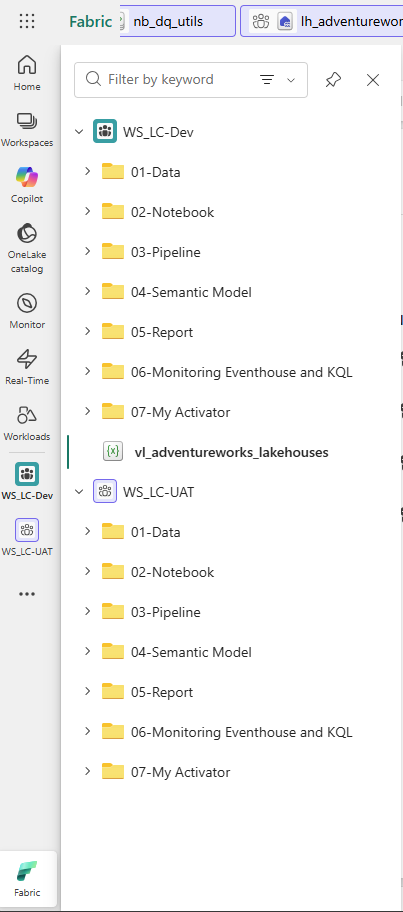Select 06-Monitoring Eventhouse and KQL in WS_LC-UAT

(x=242, y=732)
